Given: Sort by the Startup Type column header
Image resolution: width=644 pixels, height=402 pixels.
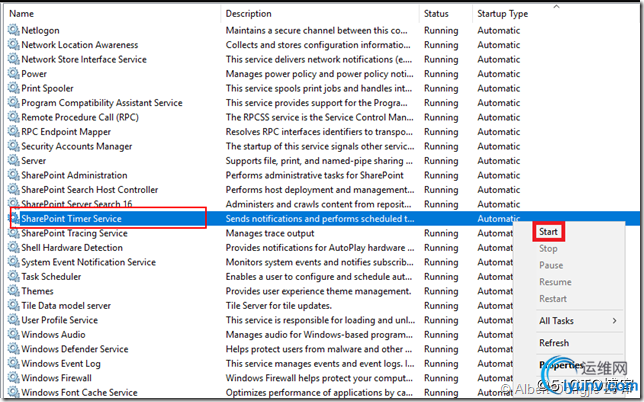Looking at the screenshot, I should pyautogui.click(x=503, y=14).
